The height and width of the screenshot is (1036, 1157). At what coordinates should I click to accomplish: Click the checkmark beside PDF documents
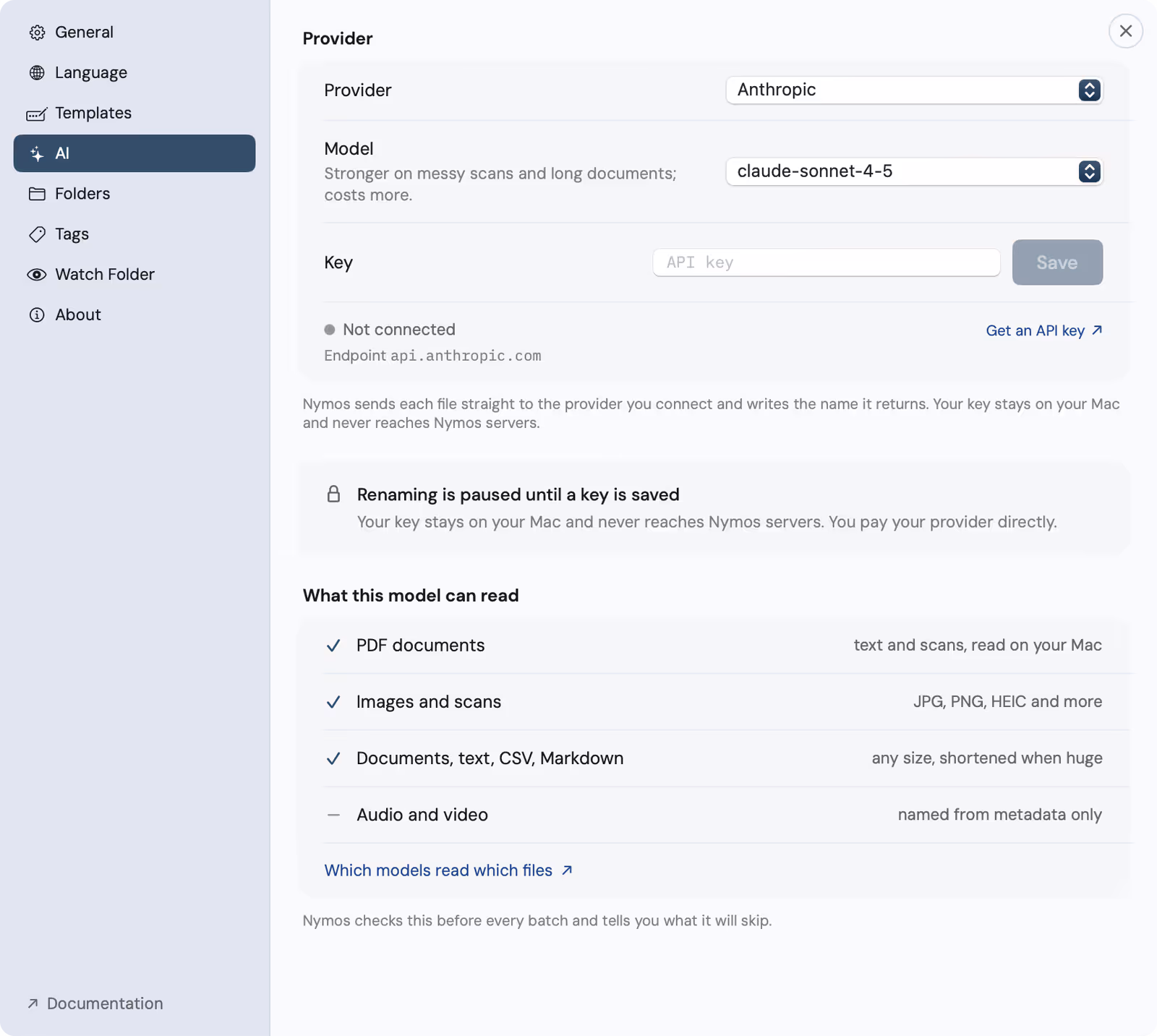point(333,646)
